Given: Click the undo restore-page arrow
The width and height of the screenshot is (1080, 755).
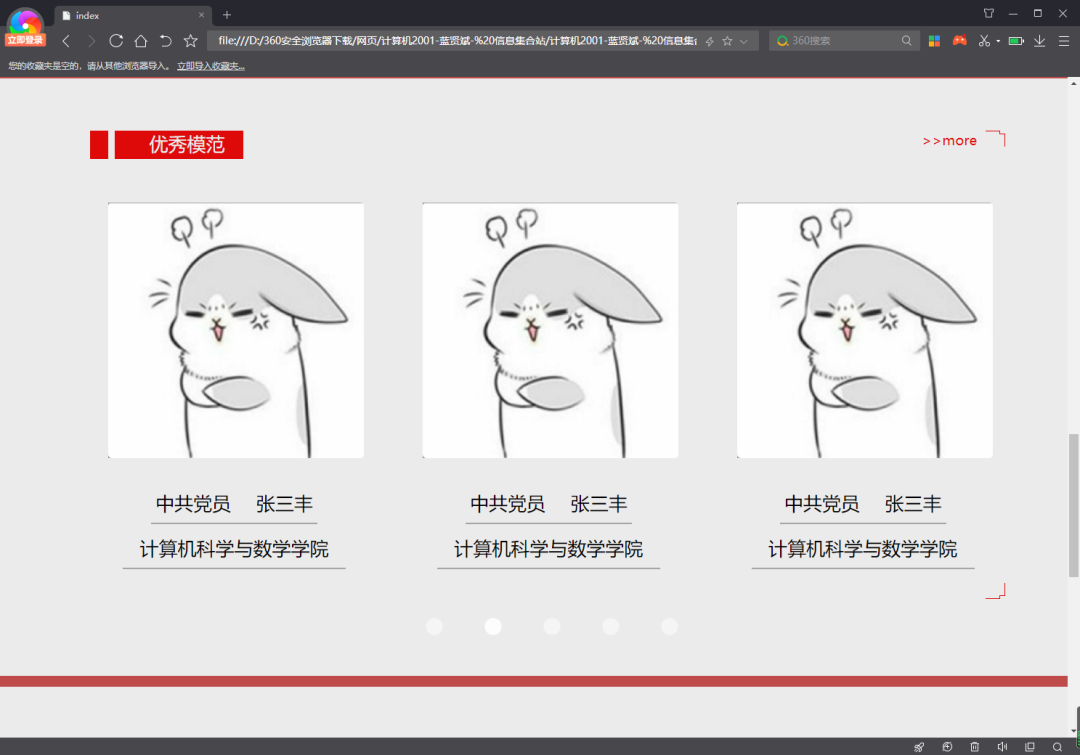Looking at the screenshot, I should 165,41.
